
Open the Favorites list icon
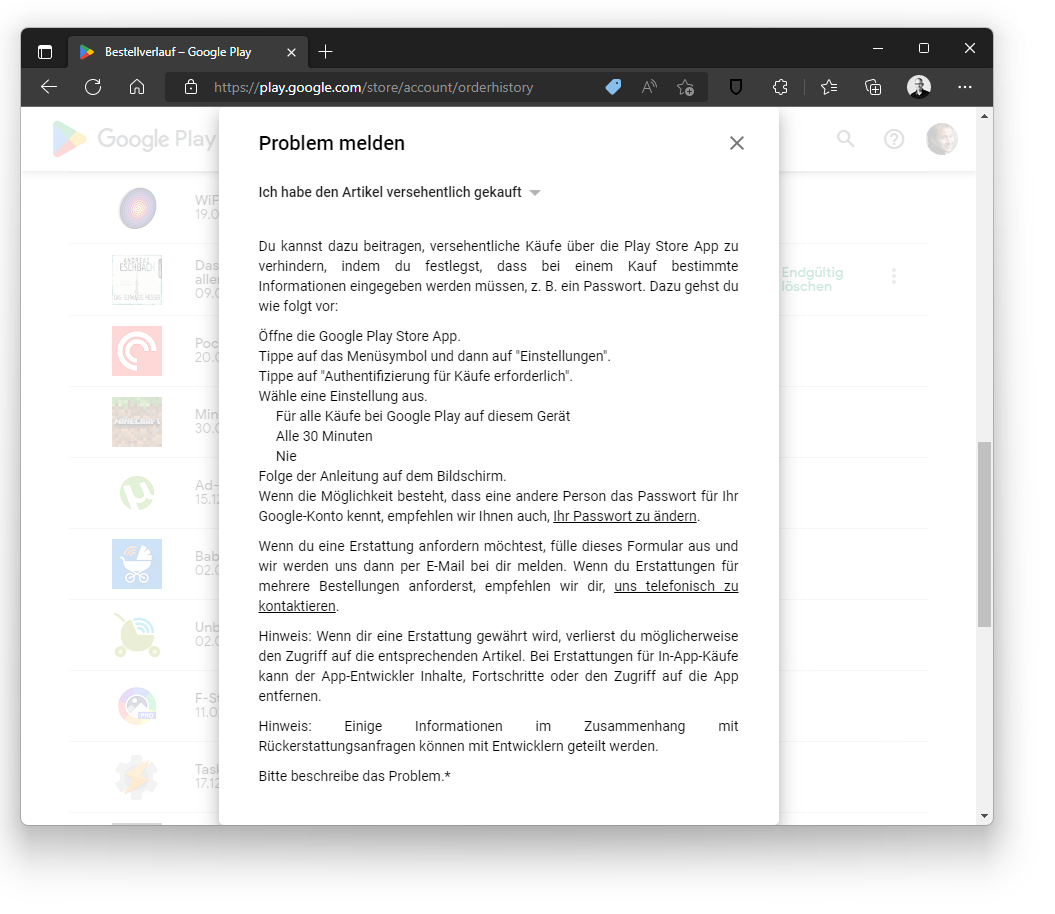829,88
